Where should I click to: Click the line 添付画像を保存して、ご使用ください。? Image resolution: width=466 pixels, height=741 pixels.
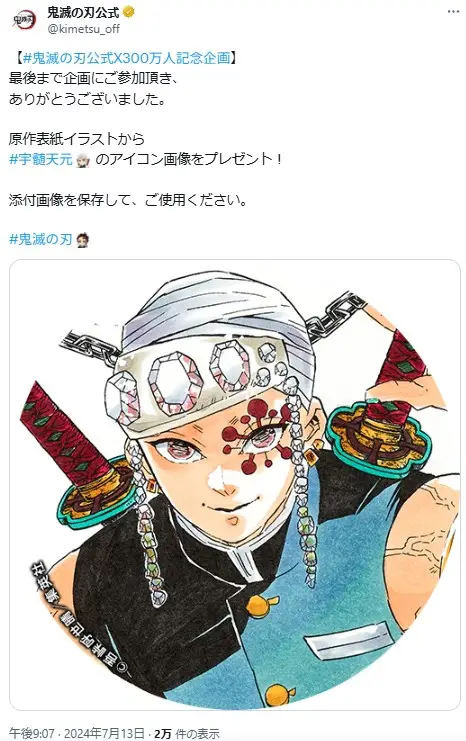coord(128,200)
